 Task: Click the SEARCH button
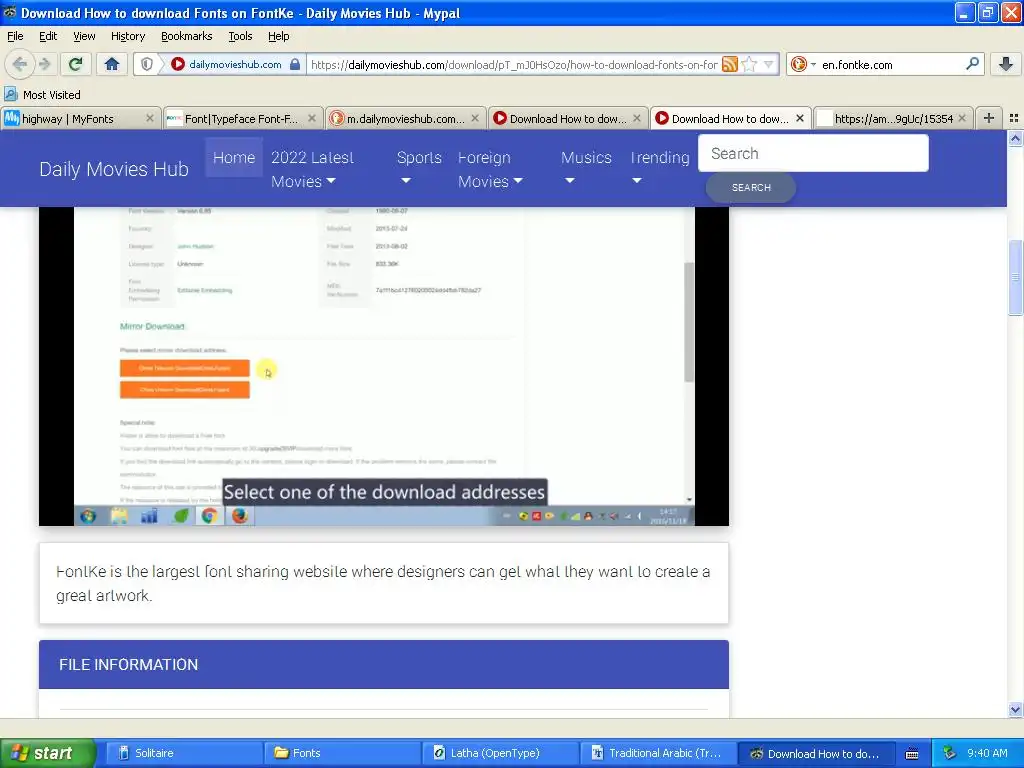(751, 187)
